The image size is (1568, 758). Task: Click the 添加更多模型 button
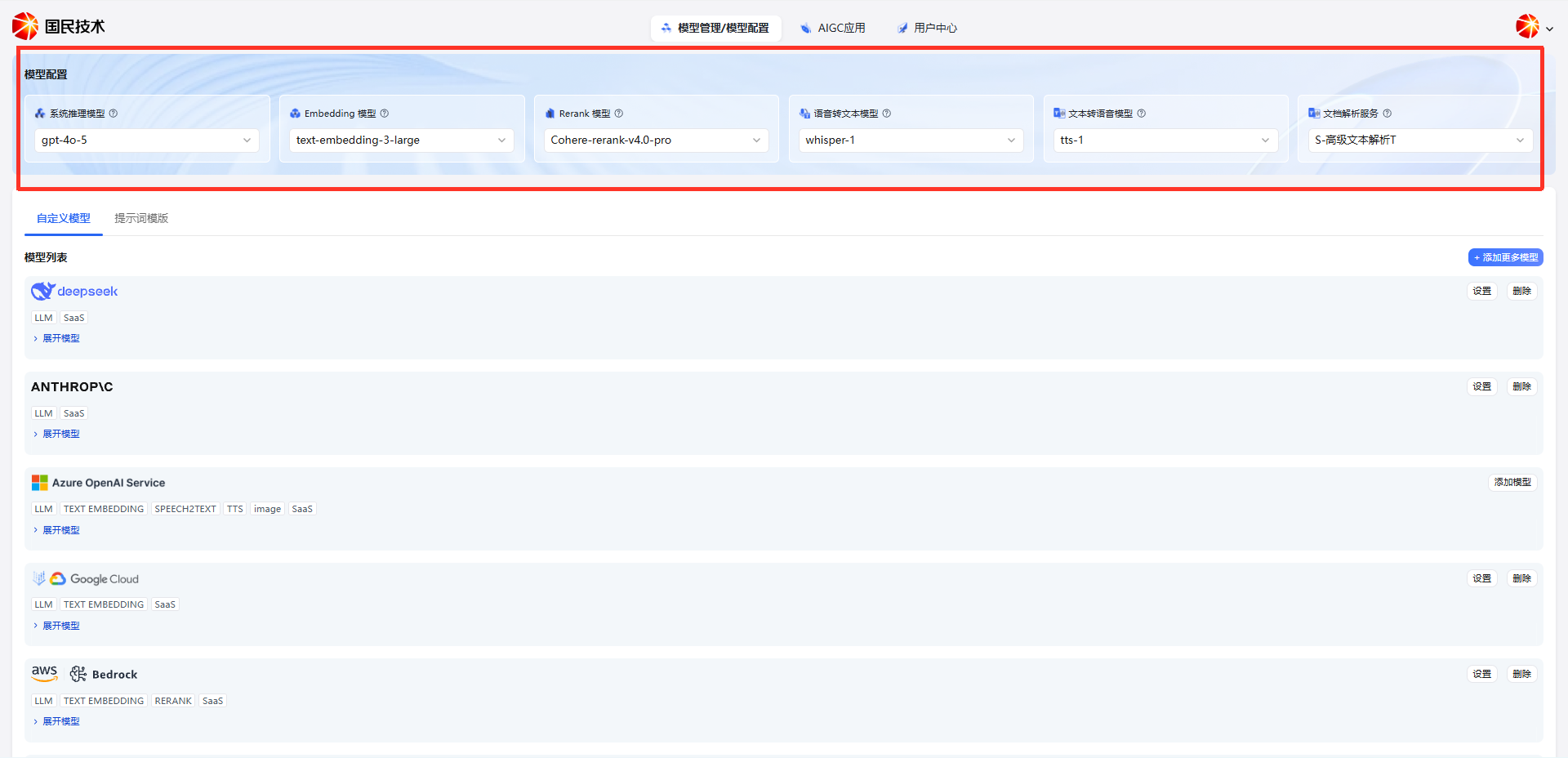tap(1506, 257)
